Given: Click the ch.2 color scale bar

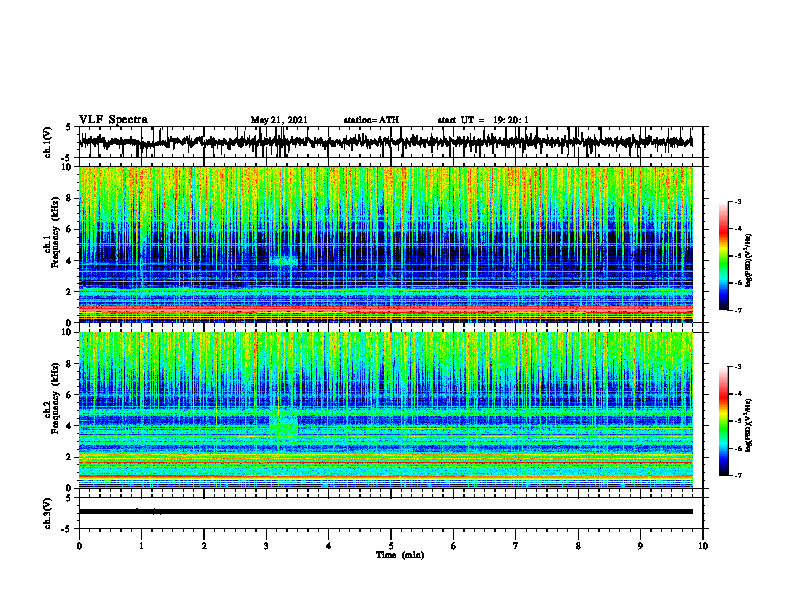Looking at the screenshot, I should (x=724, y=421).
